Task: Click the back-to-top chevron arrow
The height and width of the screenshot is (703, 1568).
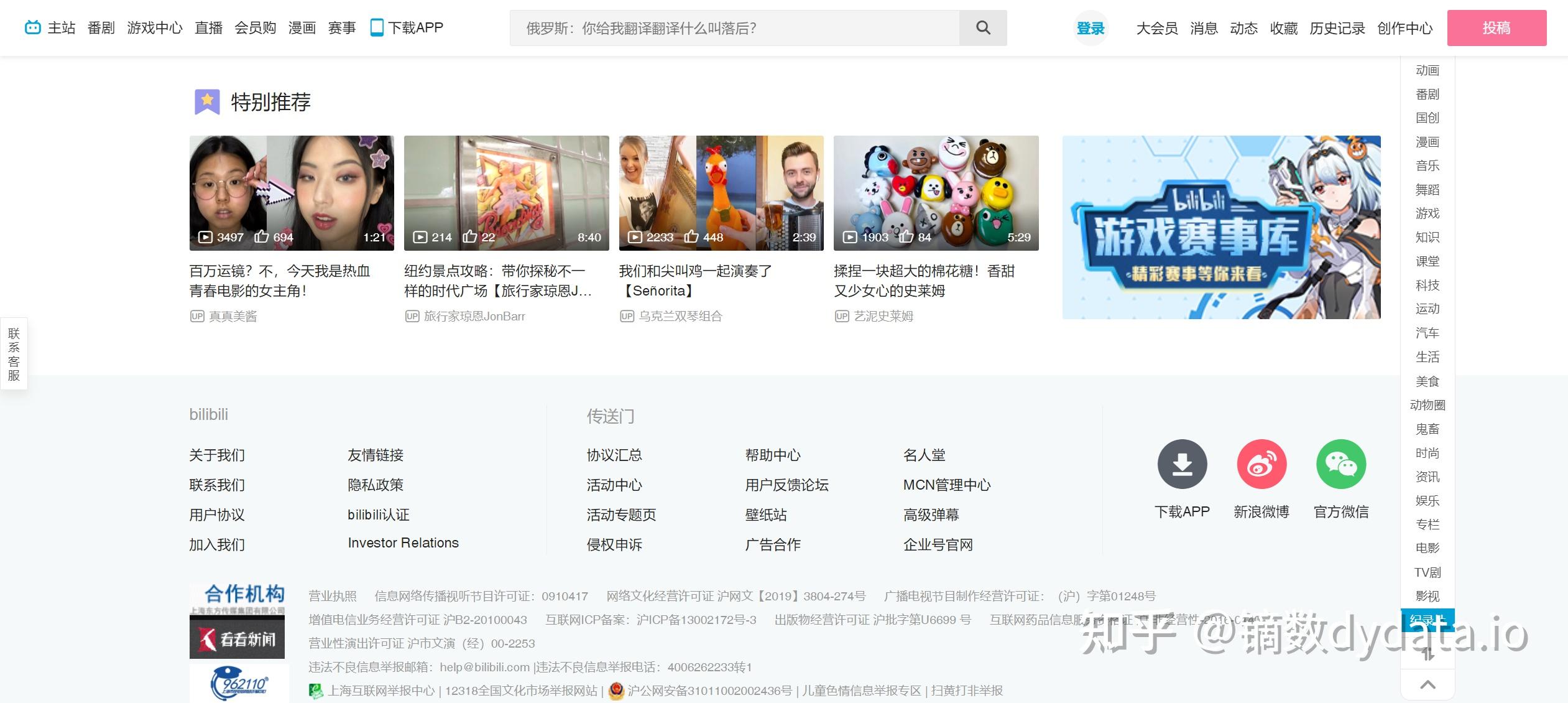Action: 1427,685
